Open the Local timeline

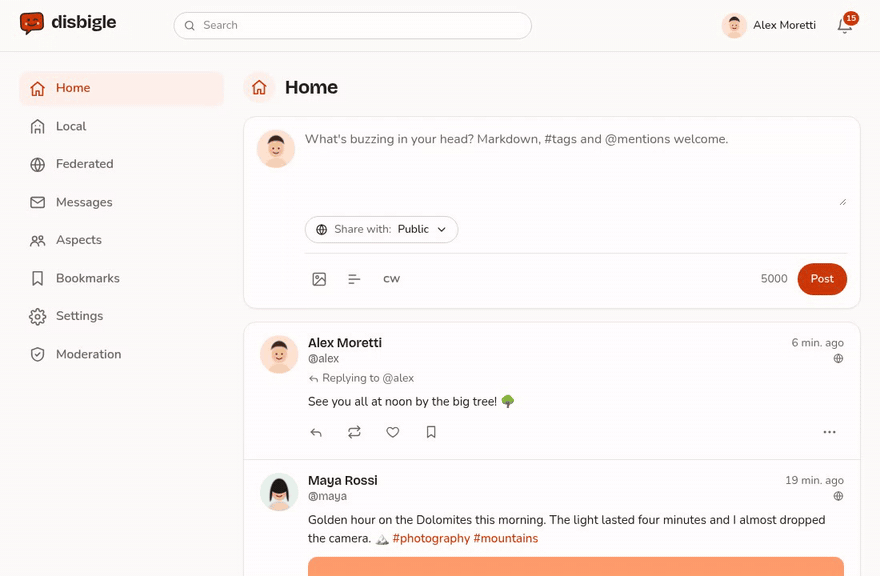(x=121, y=126)
